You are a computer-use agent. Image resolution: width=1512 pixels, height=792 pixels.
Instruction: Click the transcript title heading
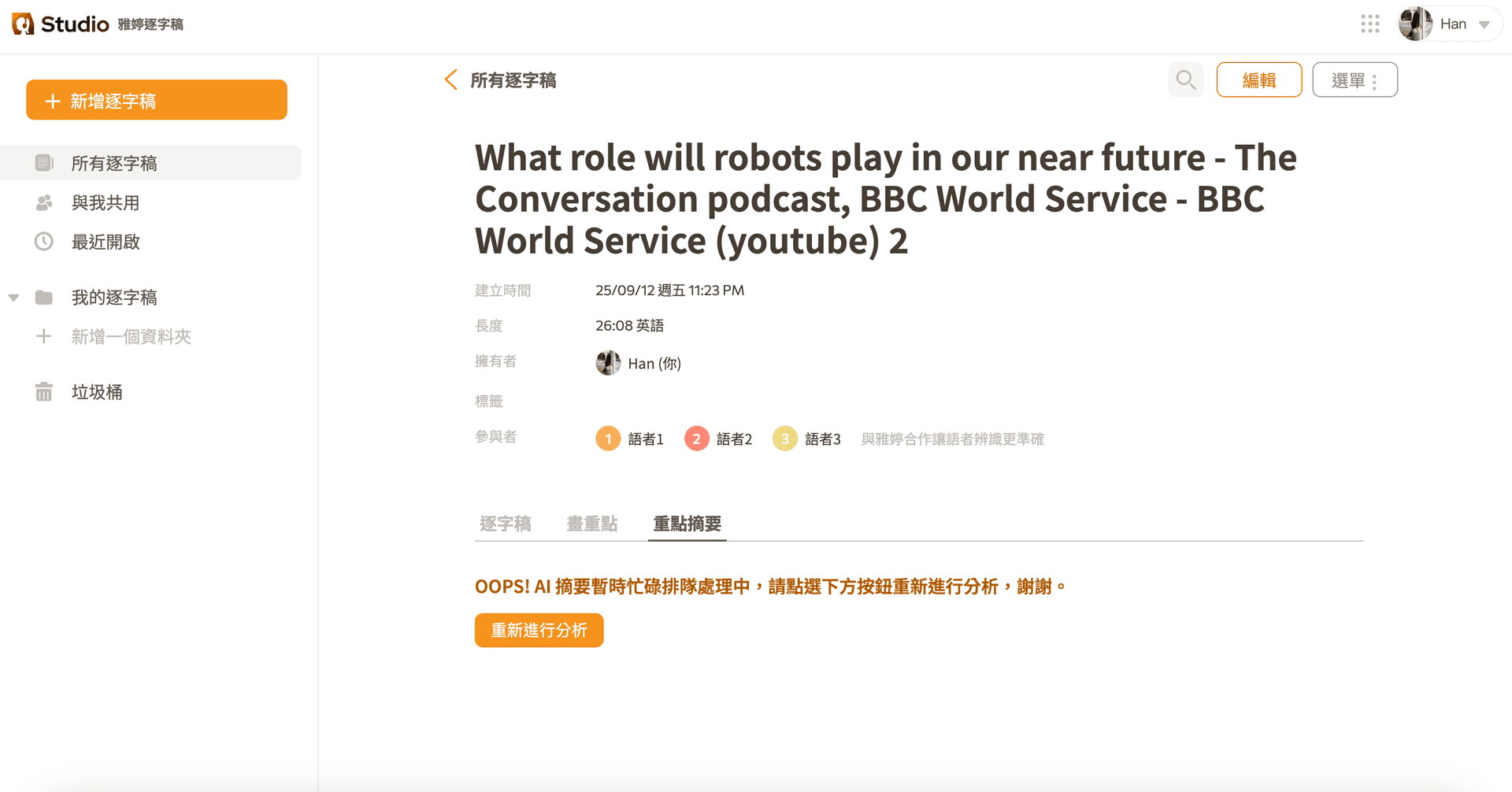click(886, 199)
